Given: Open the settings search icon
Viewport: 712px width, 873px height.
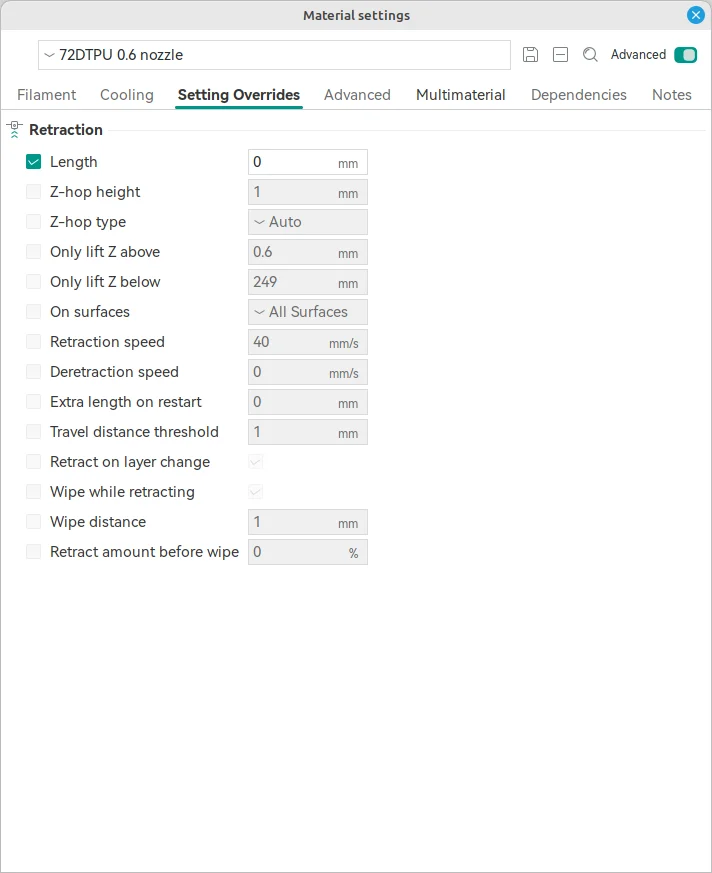Looking at the screenshot, I should (x=590, y=55).
